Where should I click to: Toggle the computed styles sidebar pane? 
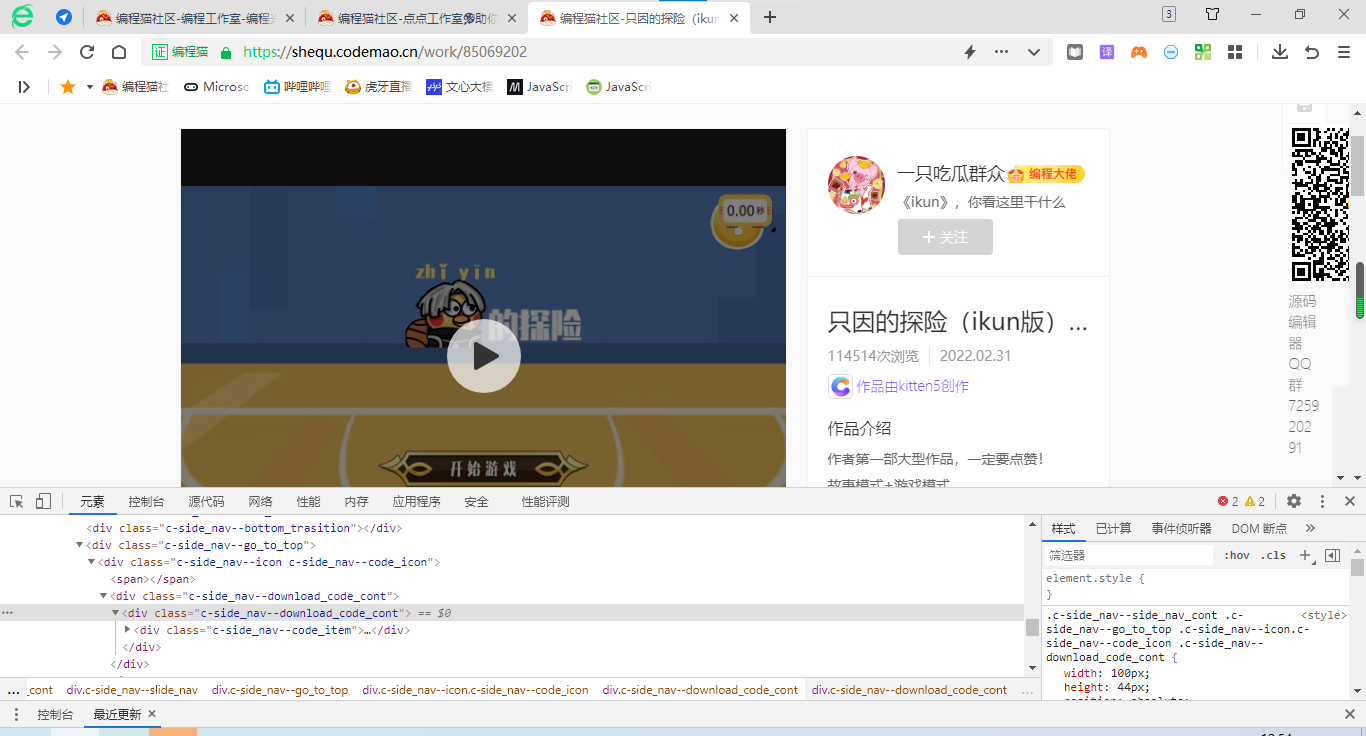tap(1332, 555)
